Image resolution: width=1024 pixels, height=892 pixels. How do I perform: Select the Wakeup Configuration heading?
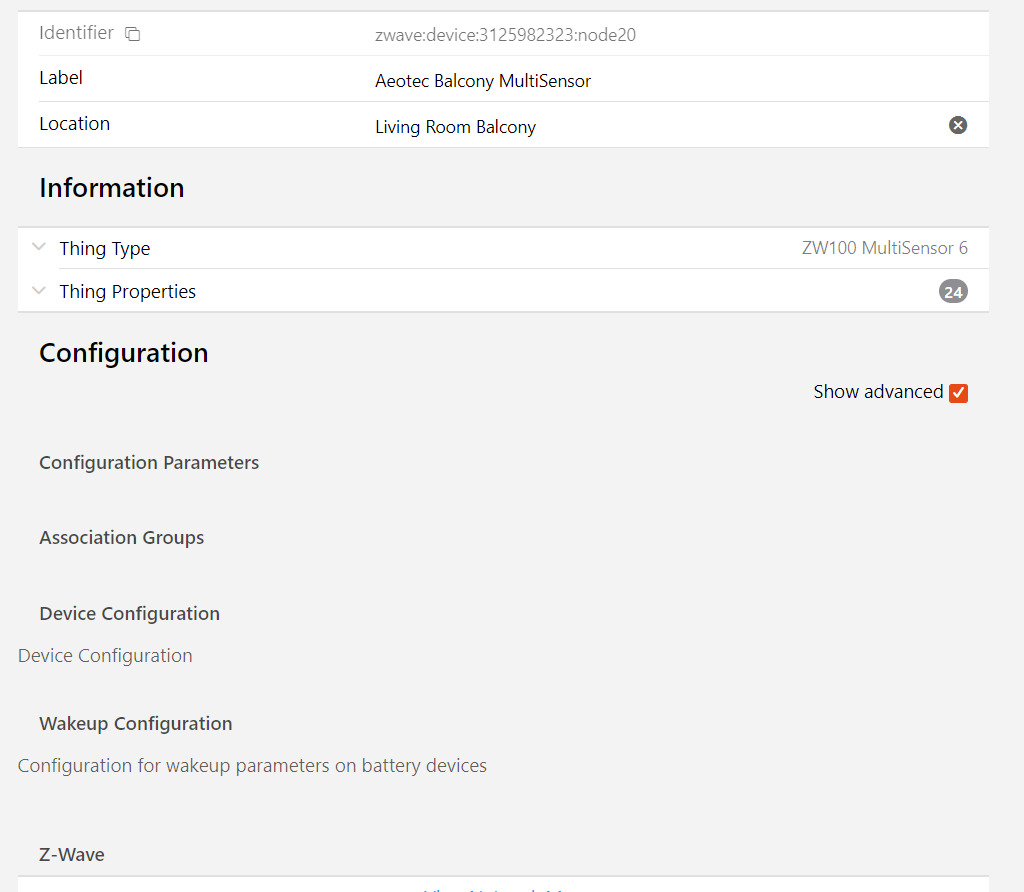tap(135, 724)
